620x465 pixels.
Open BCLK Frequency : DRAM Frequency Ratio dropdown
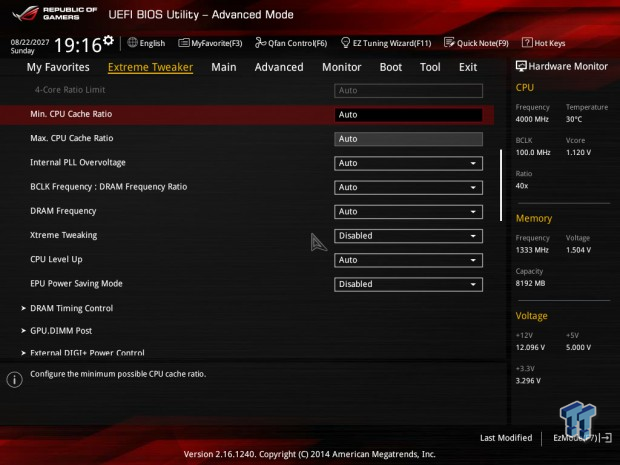(408, 187)
